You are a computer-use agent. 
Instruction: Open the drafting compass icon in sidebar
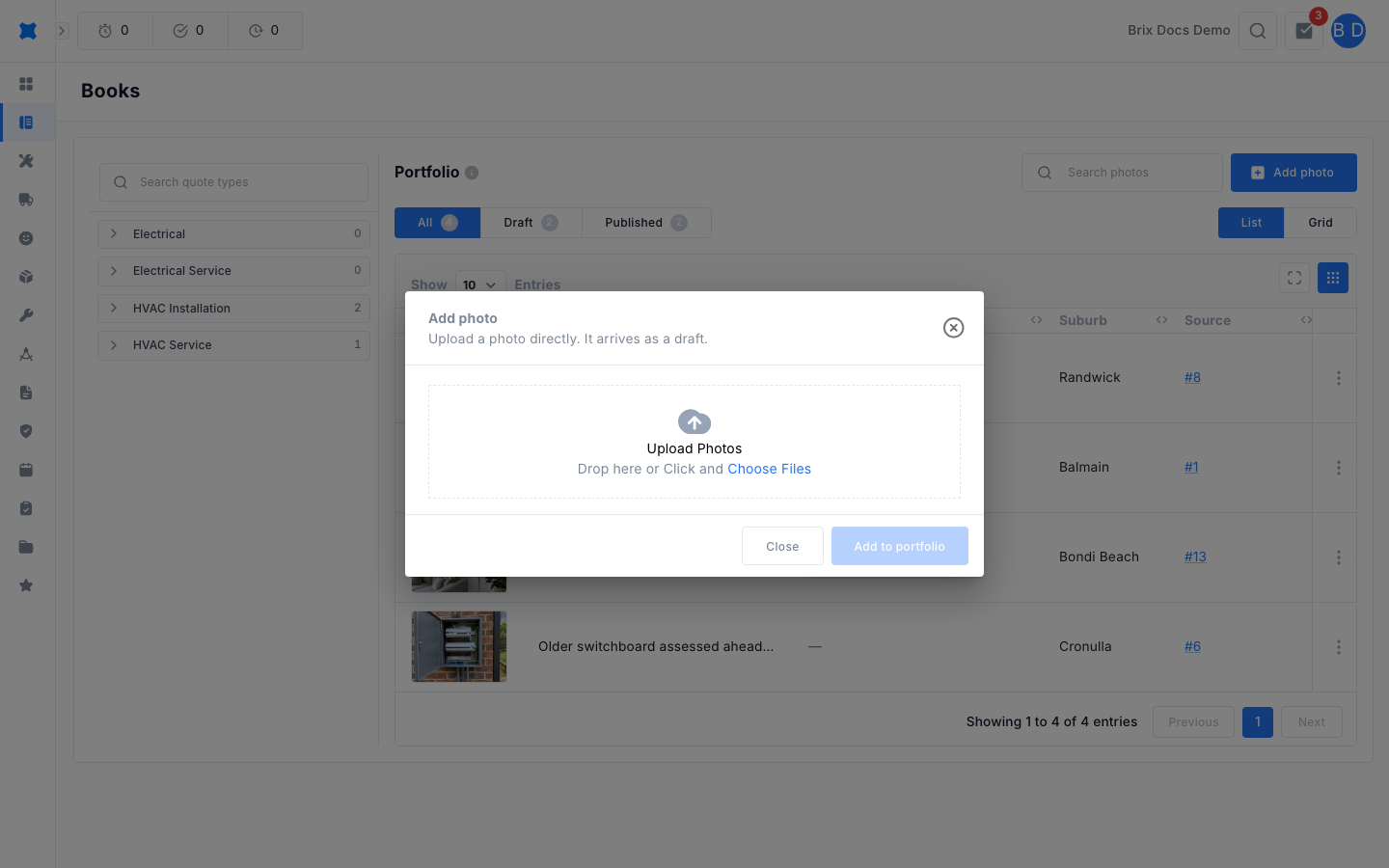[26, 354]
